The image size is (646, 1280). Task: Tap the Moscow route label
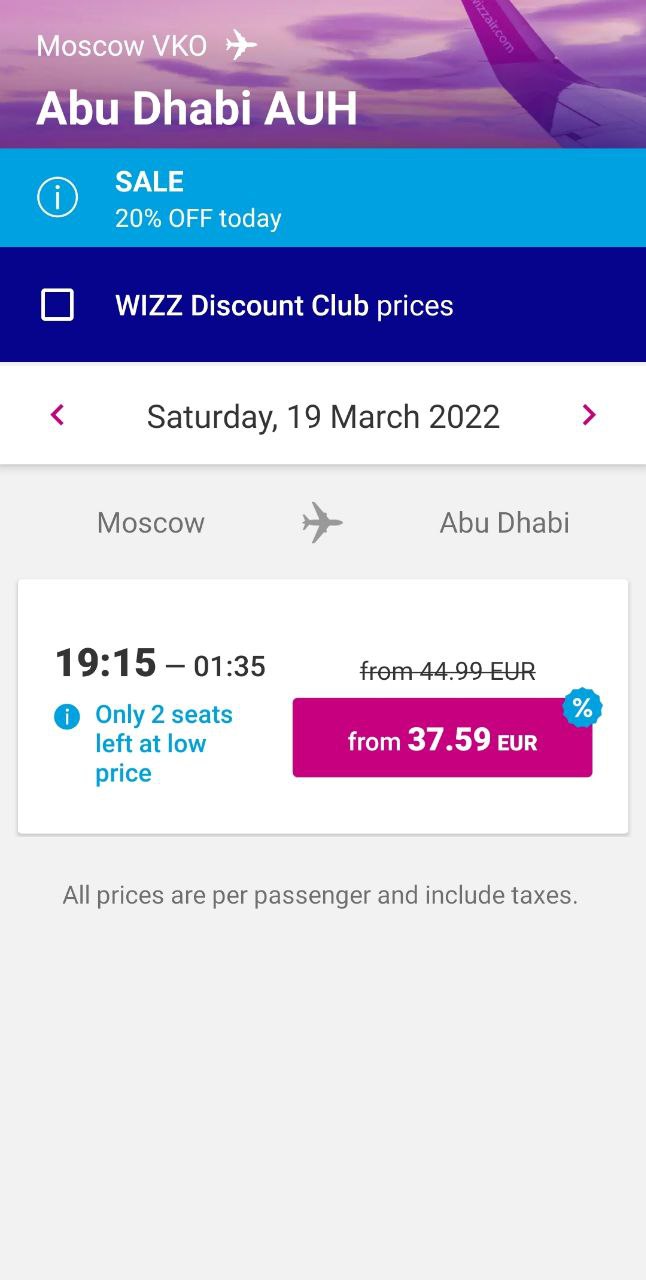(151, 523)
